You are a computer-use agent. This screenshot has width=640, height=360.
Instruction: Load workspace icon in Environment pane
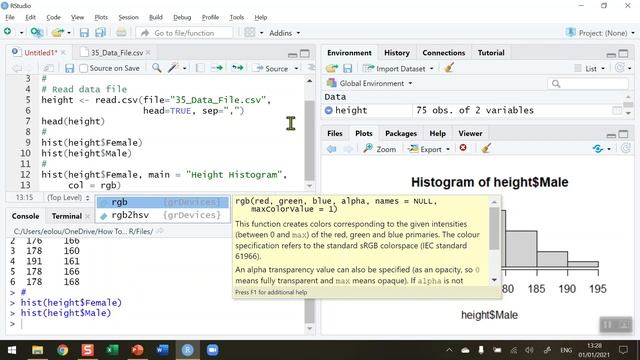pyautogui.click(x=332, y=69)
